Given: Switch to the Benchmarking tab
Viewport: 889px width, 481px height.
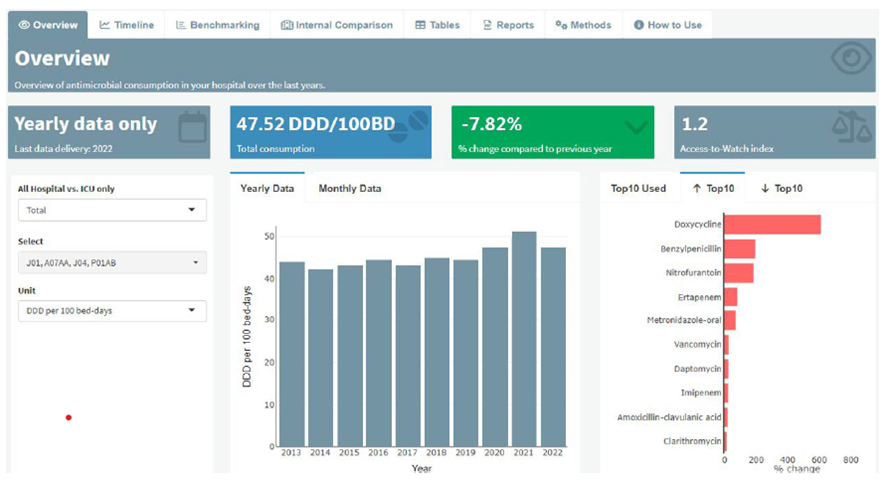Looking at the screenshot, I should click(217, 25).
